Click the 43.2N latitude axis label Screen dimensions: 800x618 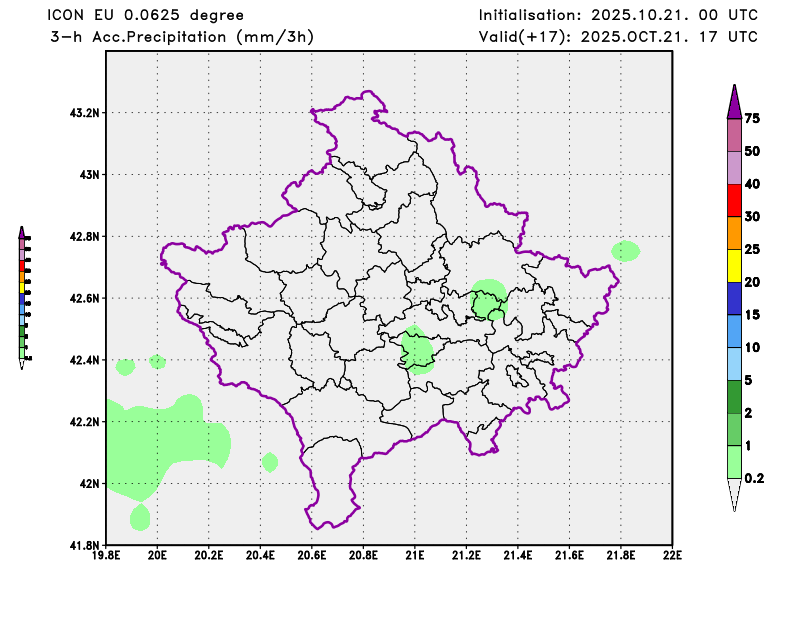(82, 113)
